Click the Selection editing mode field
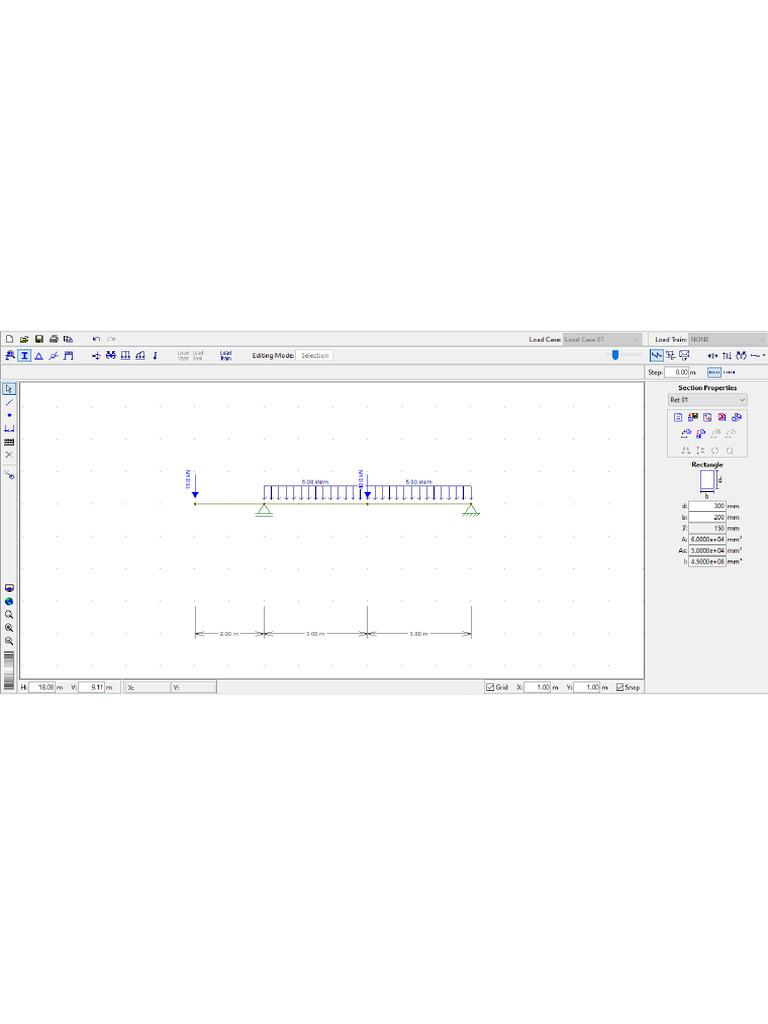 pyautogui.click(x=314, y=356)
